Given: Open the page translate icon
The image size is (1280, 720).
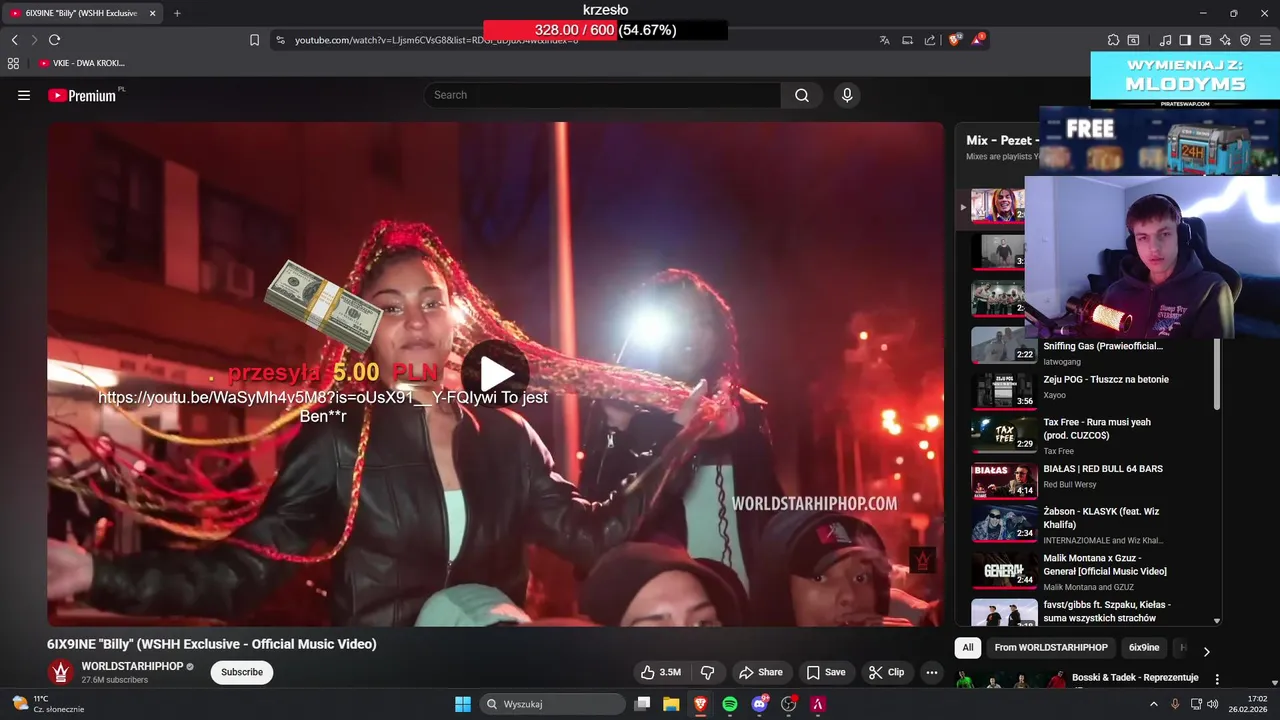Looking at the screenshot, I should [884, 40].
